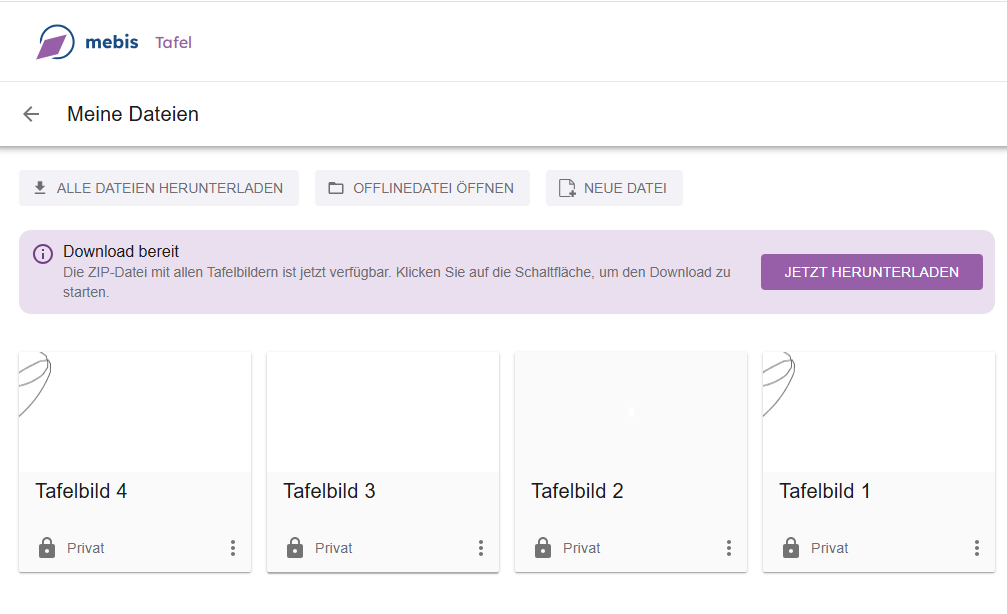
Task: Expand options menu for Tafelbild 2
Action: click(x=729, y=548)
